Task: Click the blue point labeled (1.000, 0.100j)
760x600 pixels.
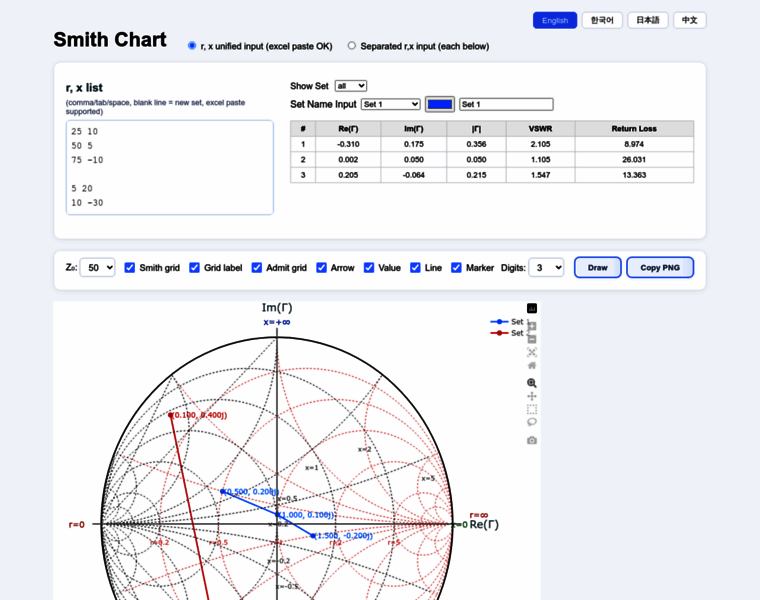Action: tap(278, 514)
